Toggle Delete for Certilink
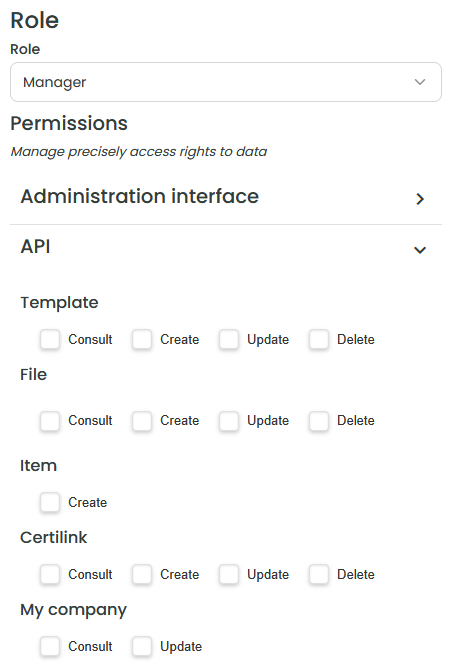The image size is (455, 666). point(319,574)
